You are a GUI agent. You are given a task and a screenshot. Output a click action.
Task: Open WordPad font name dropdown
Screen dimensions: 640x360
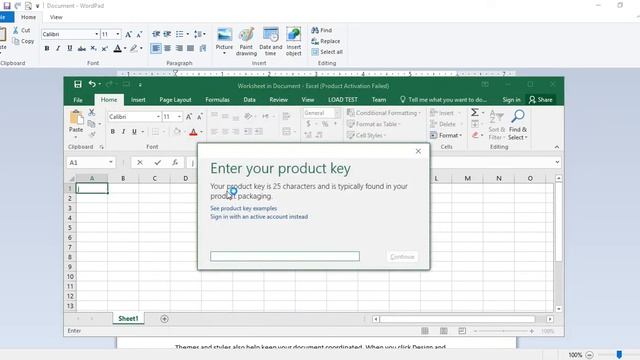97,34
